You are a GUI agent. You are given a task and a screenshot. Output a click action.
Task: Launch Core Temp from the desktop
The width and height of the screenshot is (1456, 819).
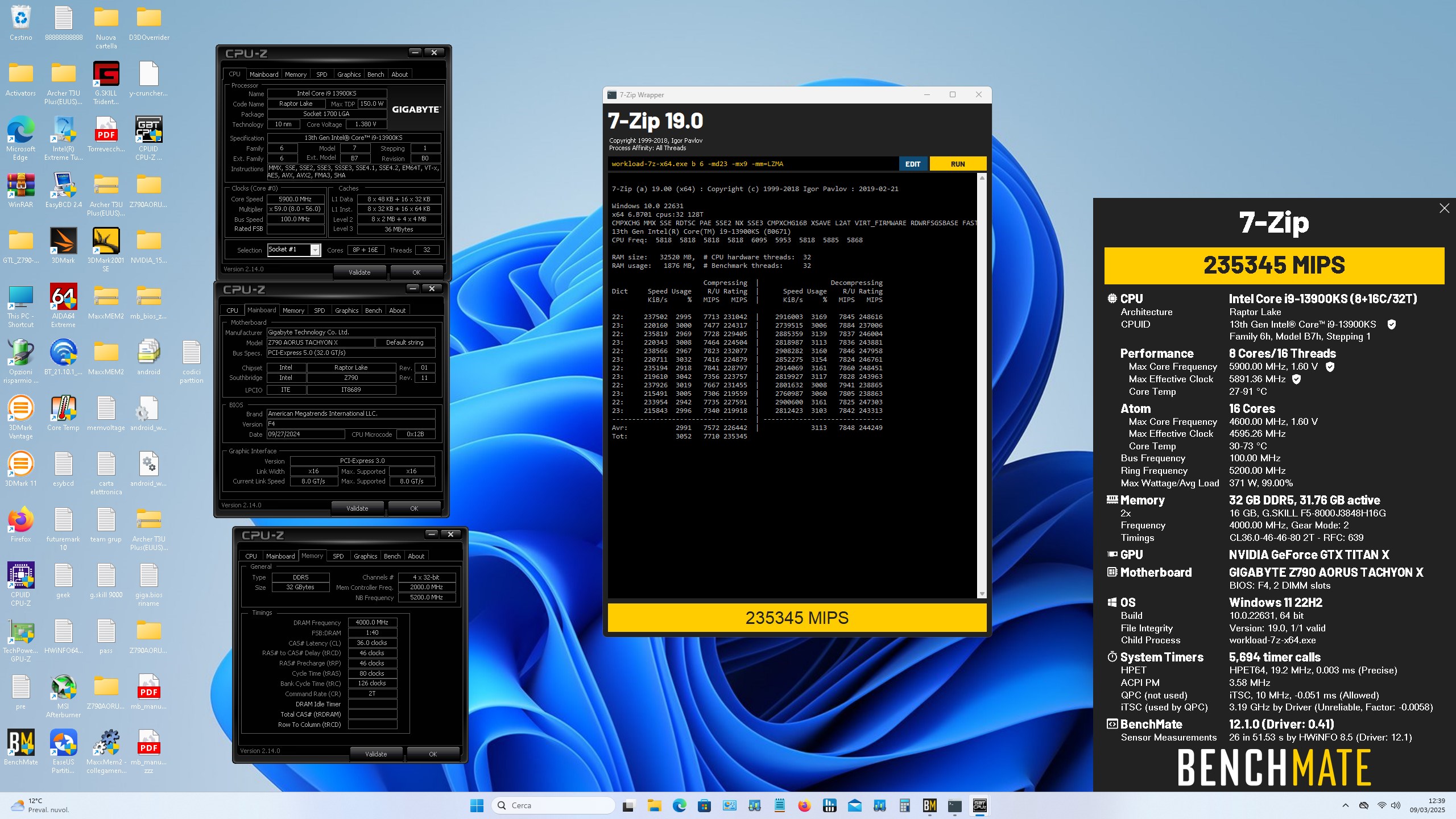click(x=63, y=413)
